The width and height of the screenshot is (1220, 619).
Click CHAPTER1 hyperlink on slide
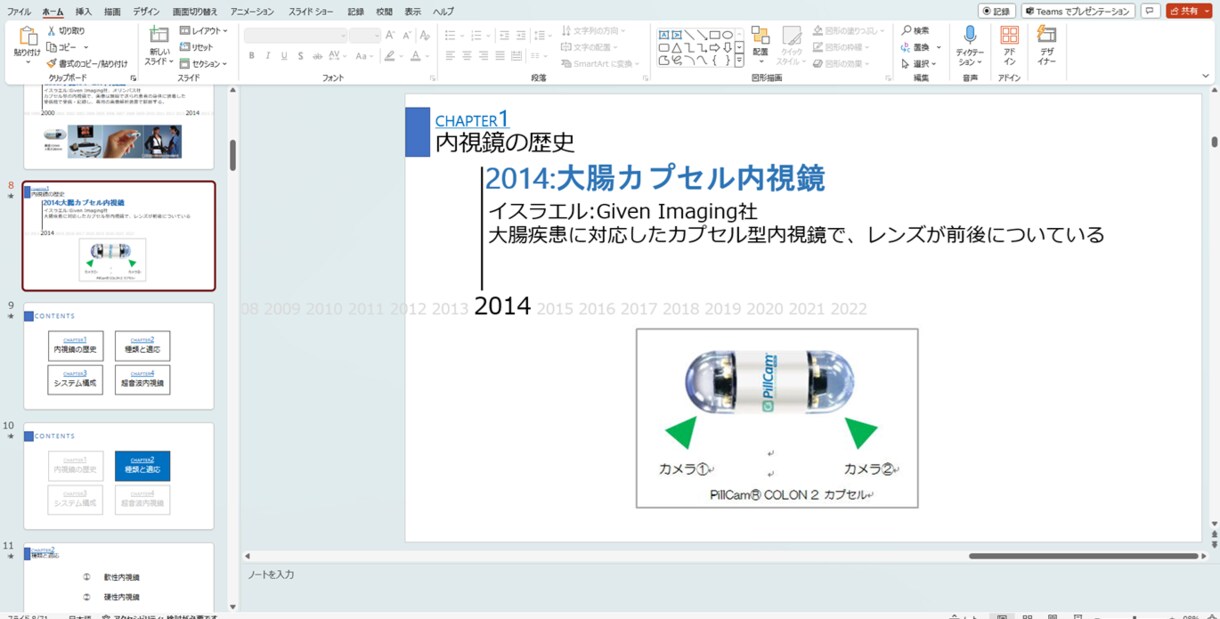pos(472,120)
